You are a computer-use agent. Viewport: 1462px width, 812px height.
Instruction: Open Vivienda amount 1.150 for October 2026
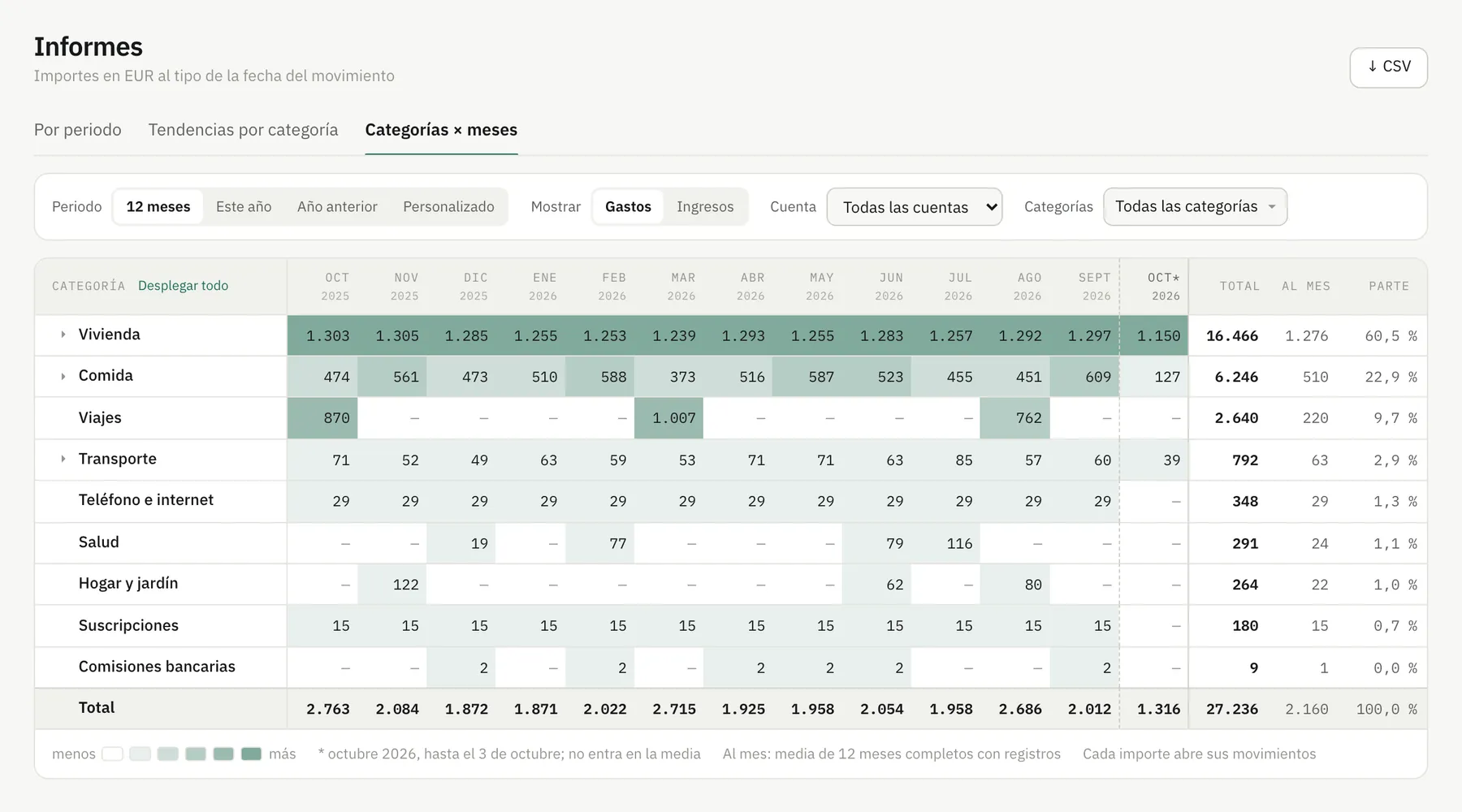coord(1154,335)
